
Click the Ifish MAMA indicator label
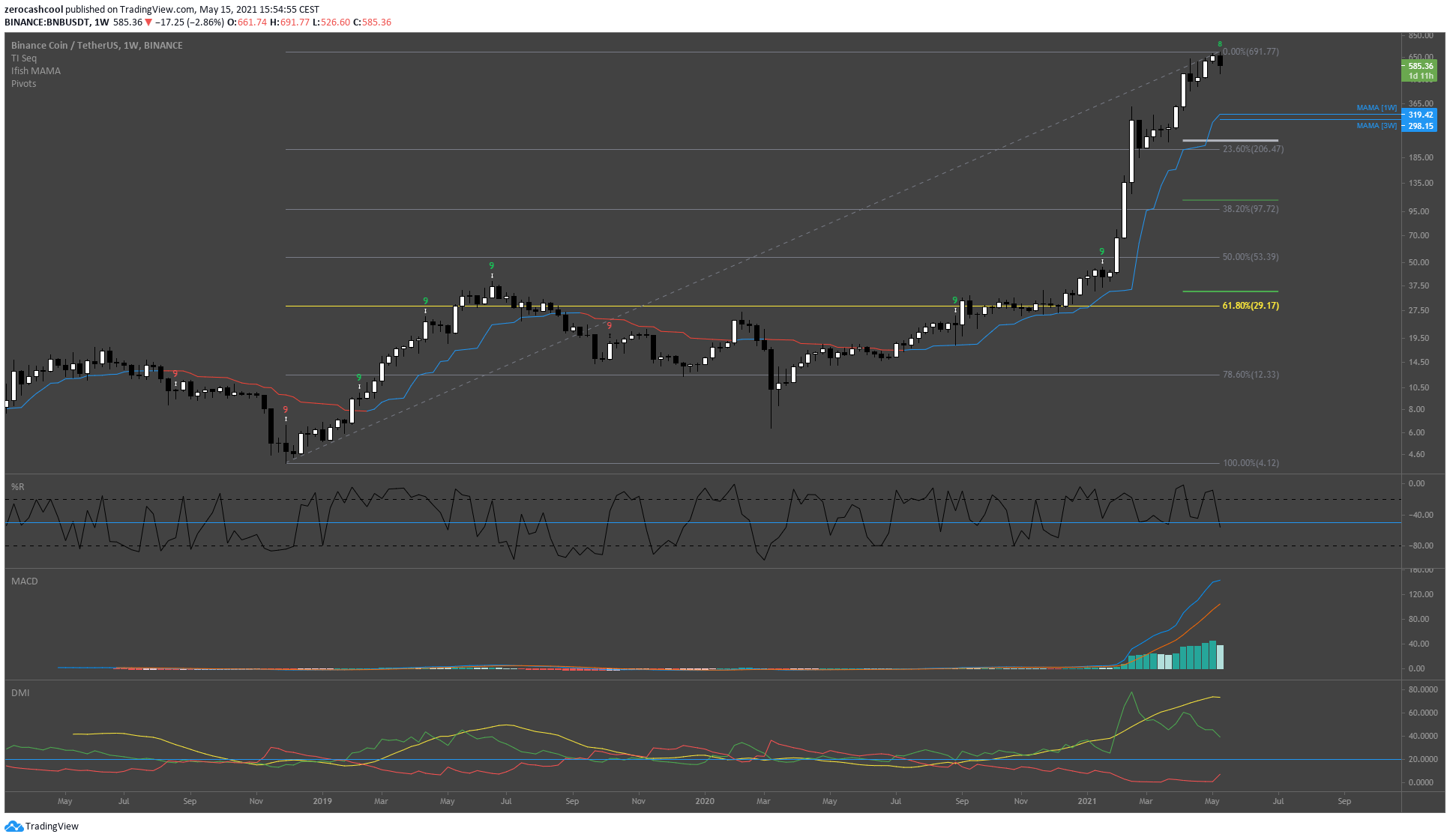(x=36, y=71)
